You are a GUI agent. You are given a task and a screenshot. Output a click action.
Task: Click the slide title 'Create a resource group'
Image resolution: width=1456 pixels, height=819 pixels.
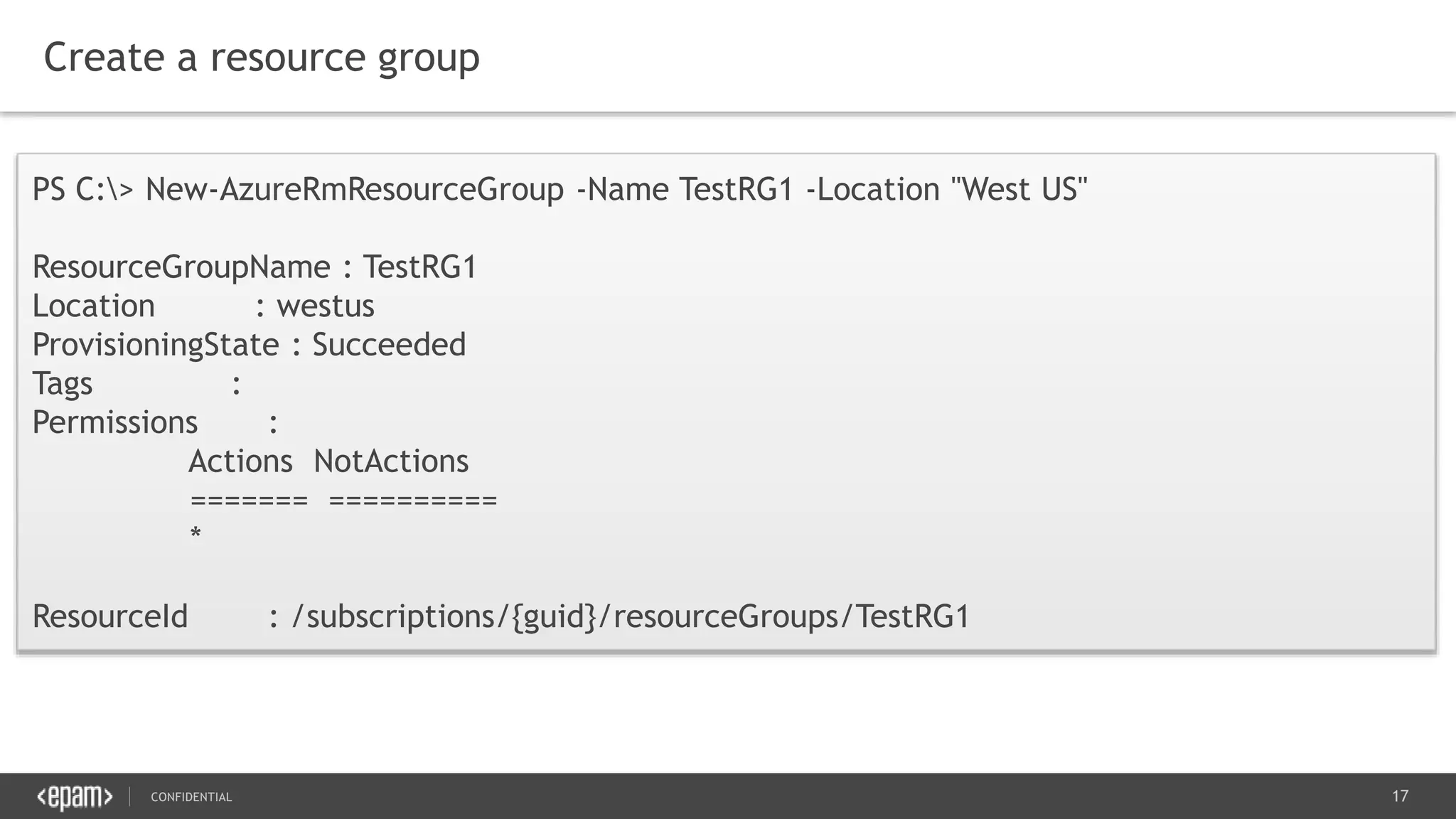(262, 58)
